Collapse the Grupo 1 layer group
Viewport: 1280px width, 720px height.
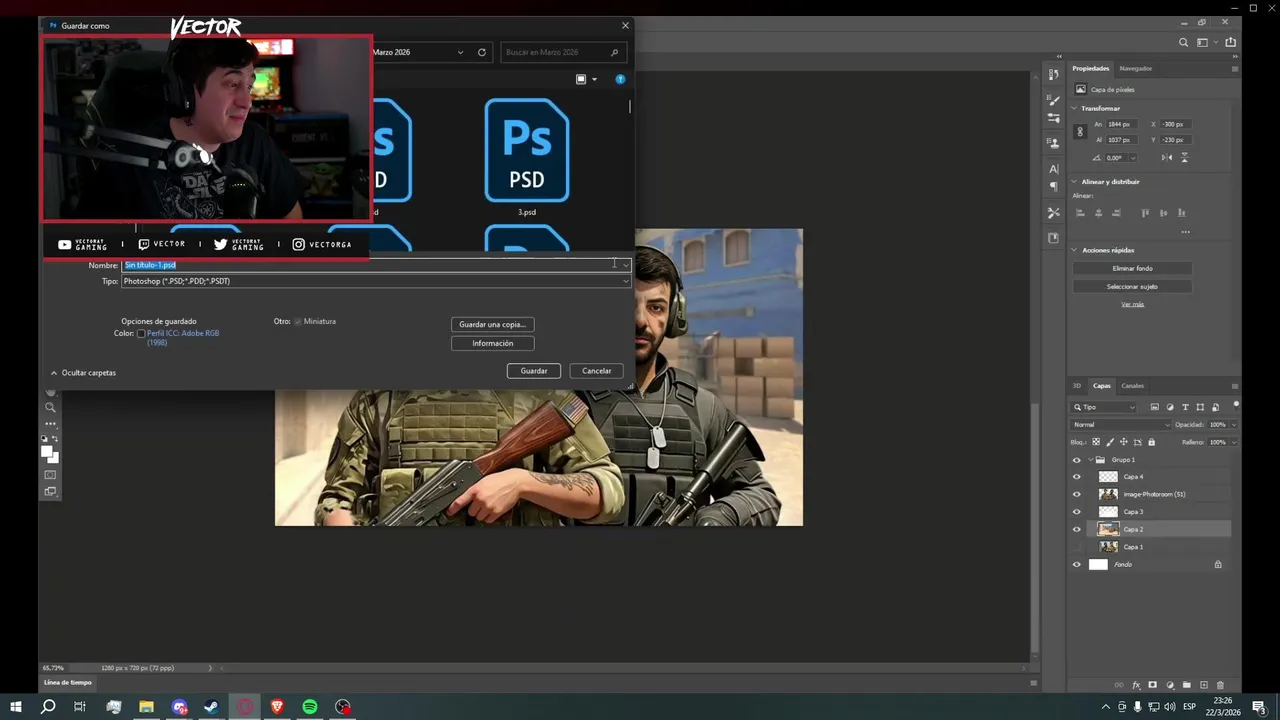click(1090, 460)
